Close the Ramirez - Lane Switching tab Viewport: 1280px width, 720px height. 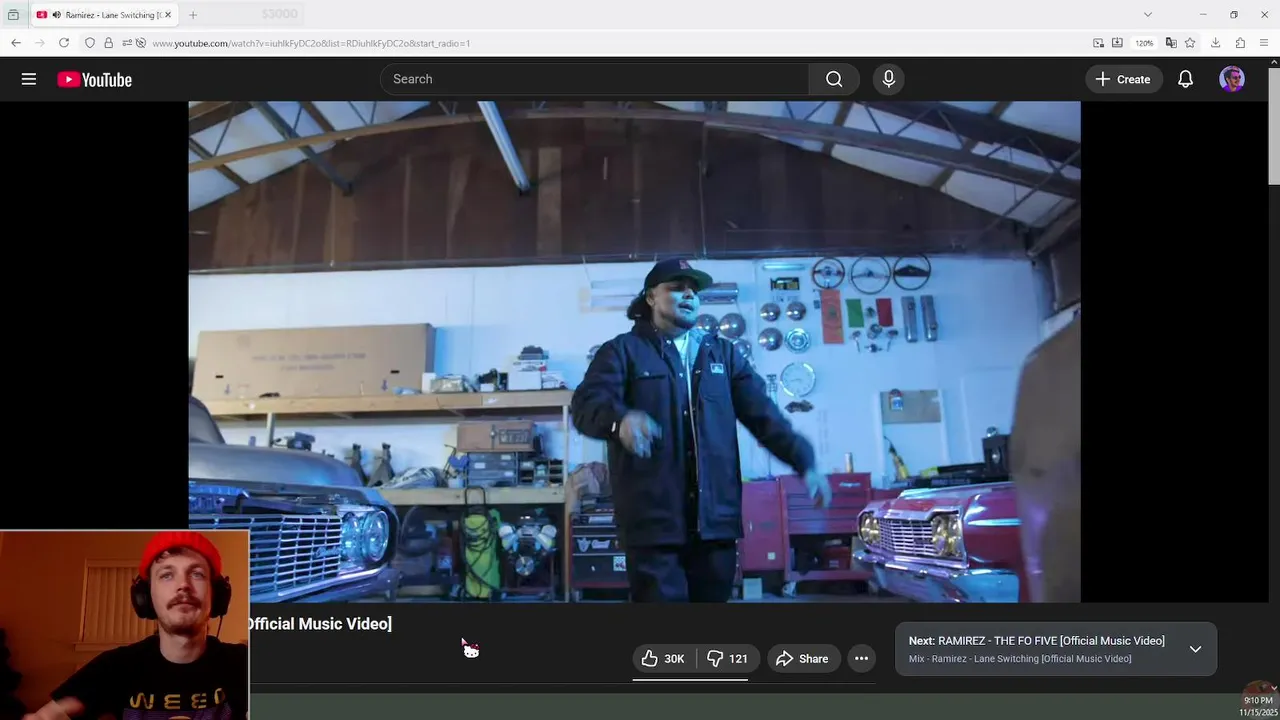168,15
